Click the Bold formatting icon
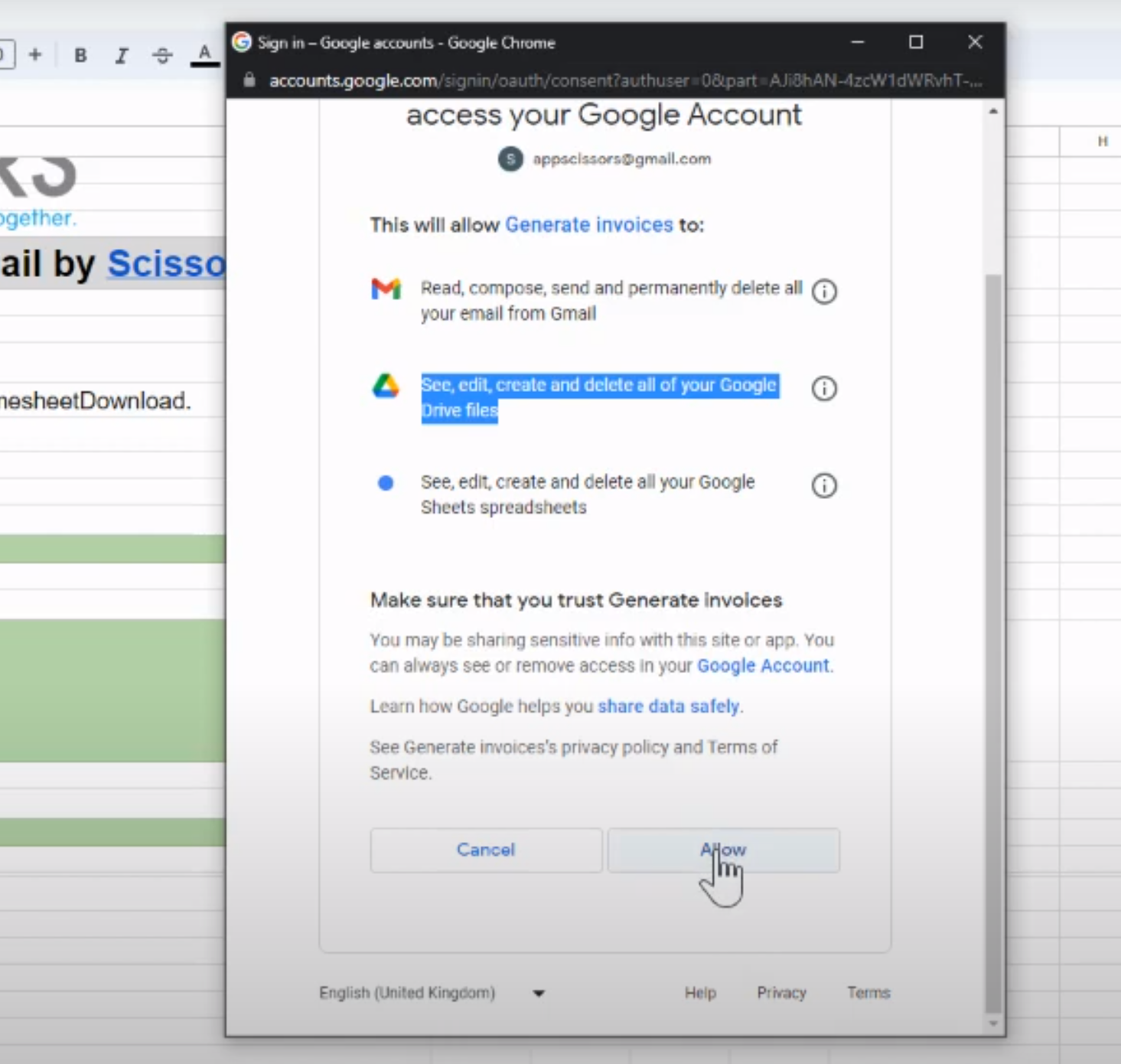The width and height of the screenshot is (1121, 1064). click(80, 55)
